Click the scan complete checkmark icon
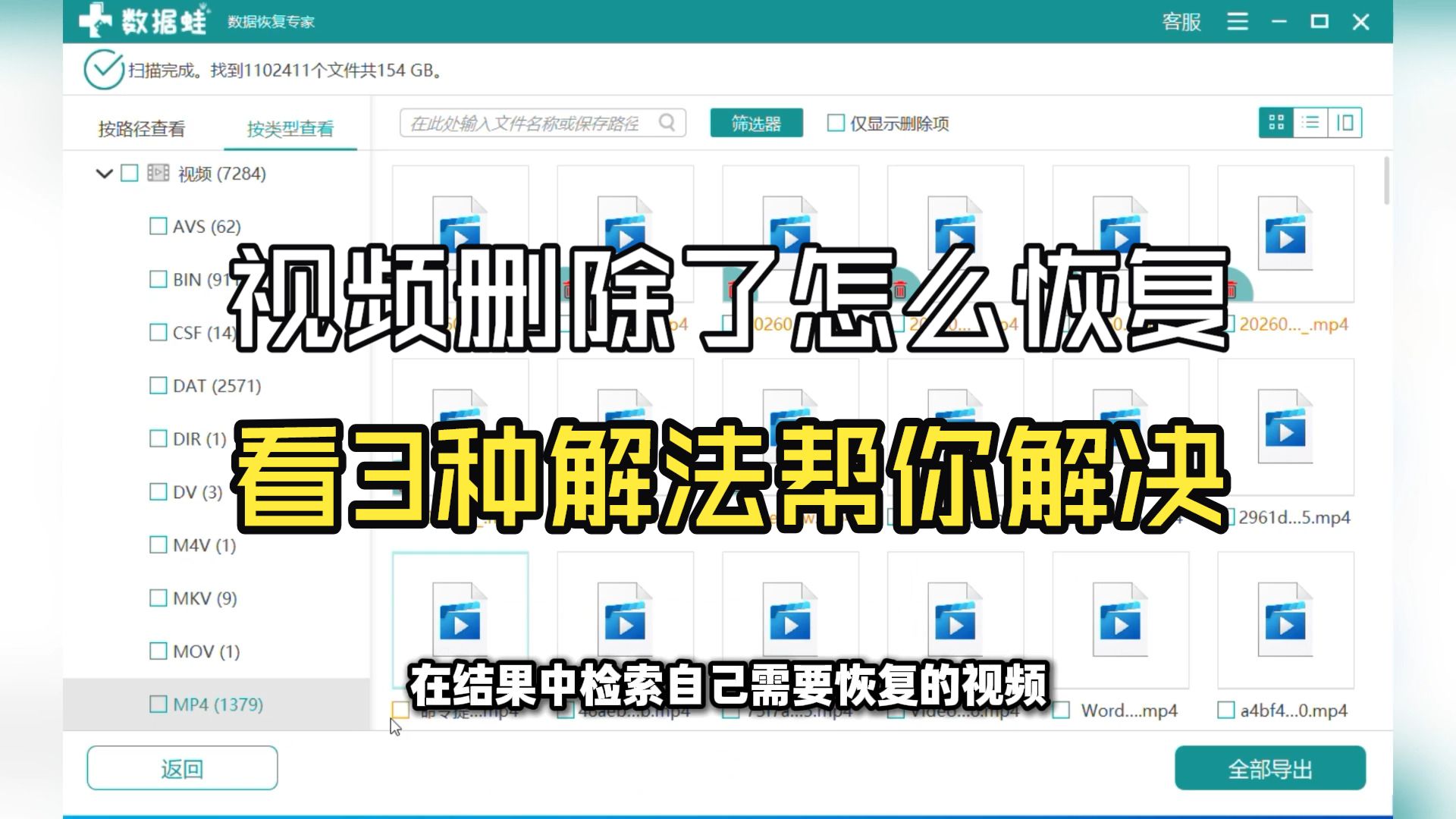The height and width of the screenshot is (819, 1456). pyautogui.click(x=104, y=70)
